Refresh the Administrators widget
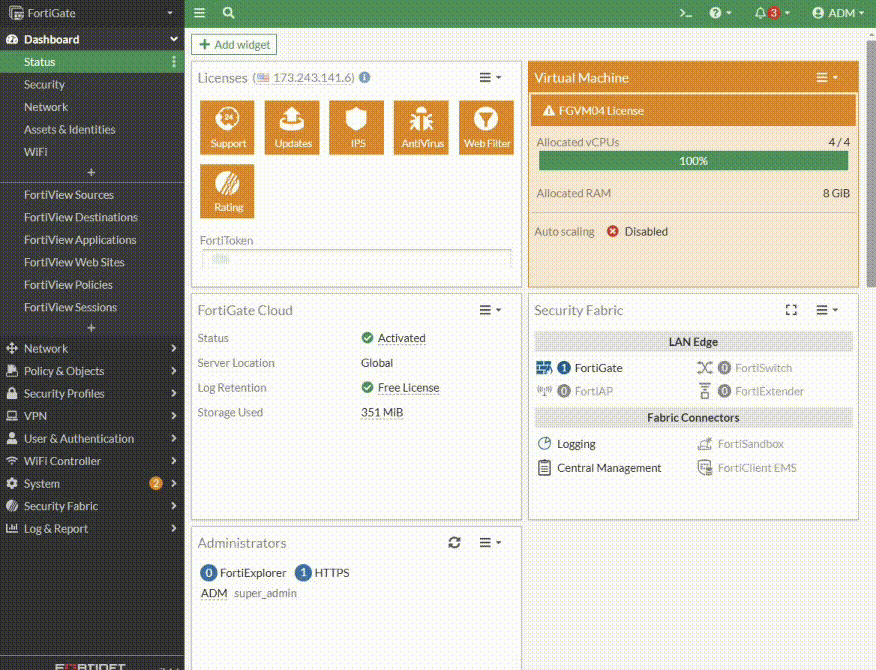 (454, 542)
